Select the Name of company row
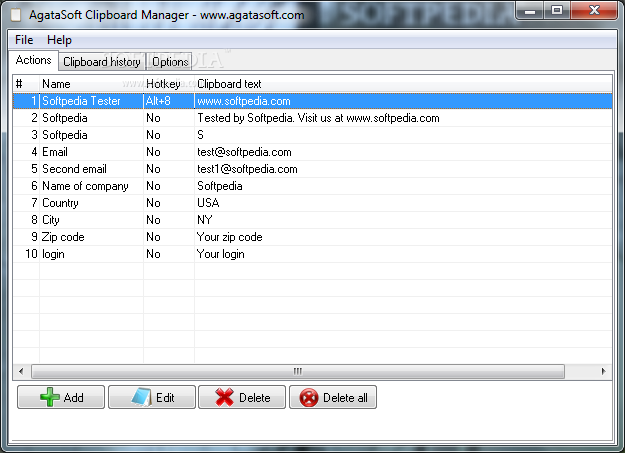 312,186
